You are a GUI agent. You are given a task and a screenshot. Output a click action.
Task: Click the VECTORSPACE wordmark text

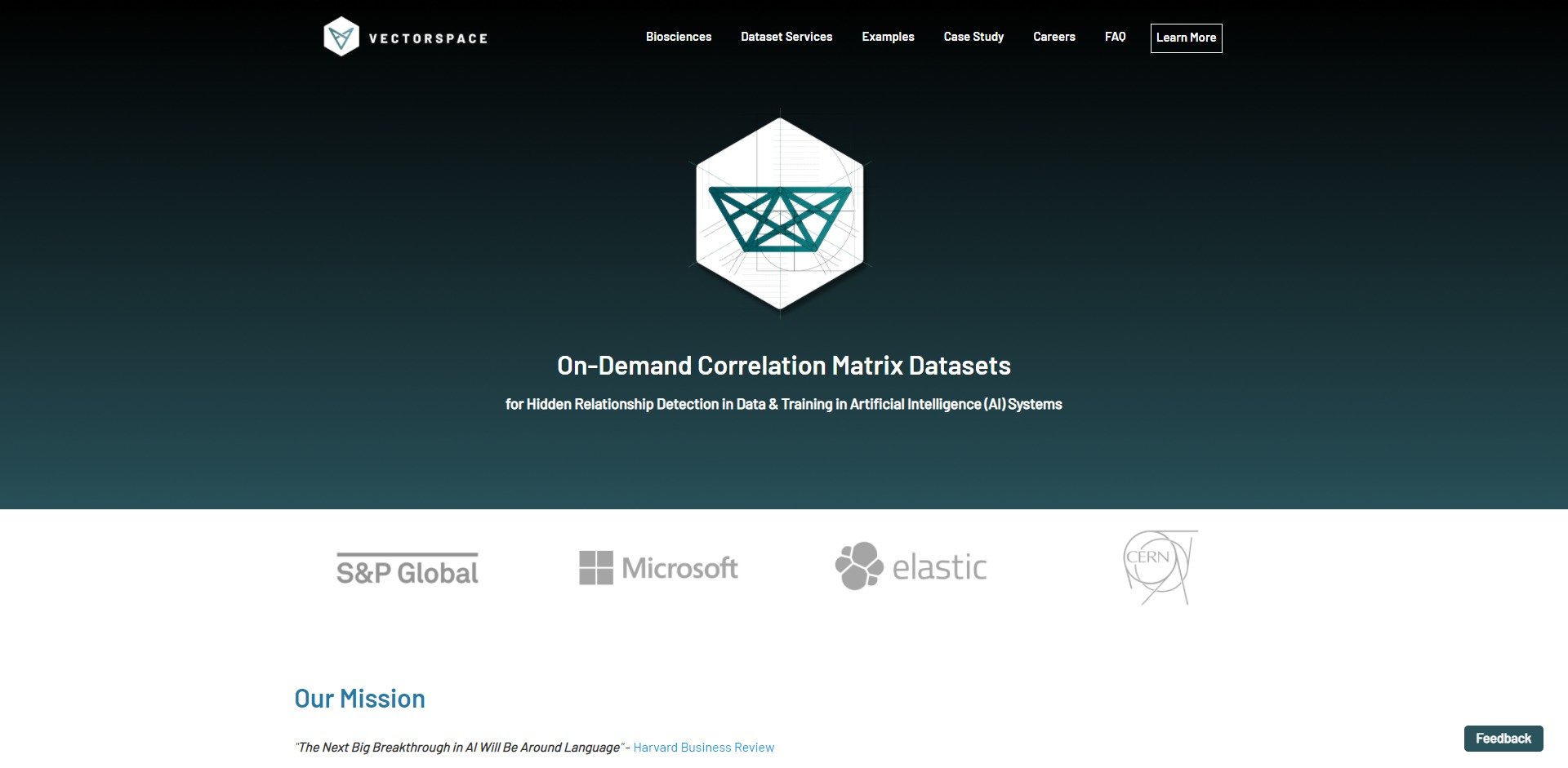428,38
